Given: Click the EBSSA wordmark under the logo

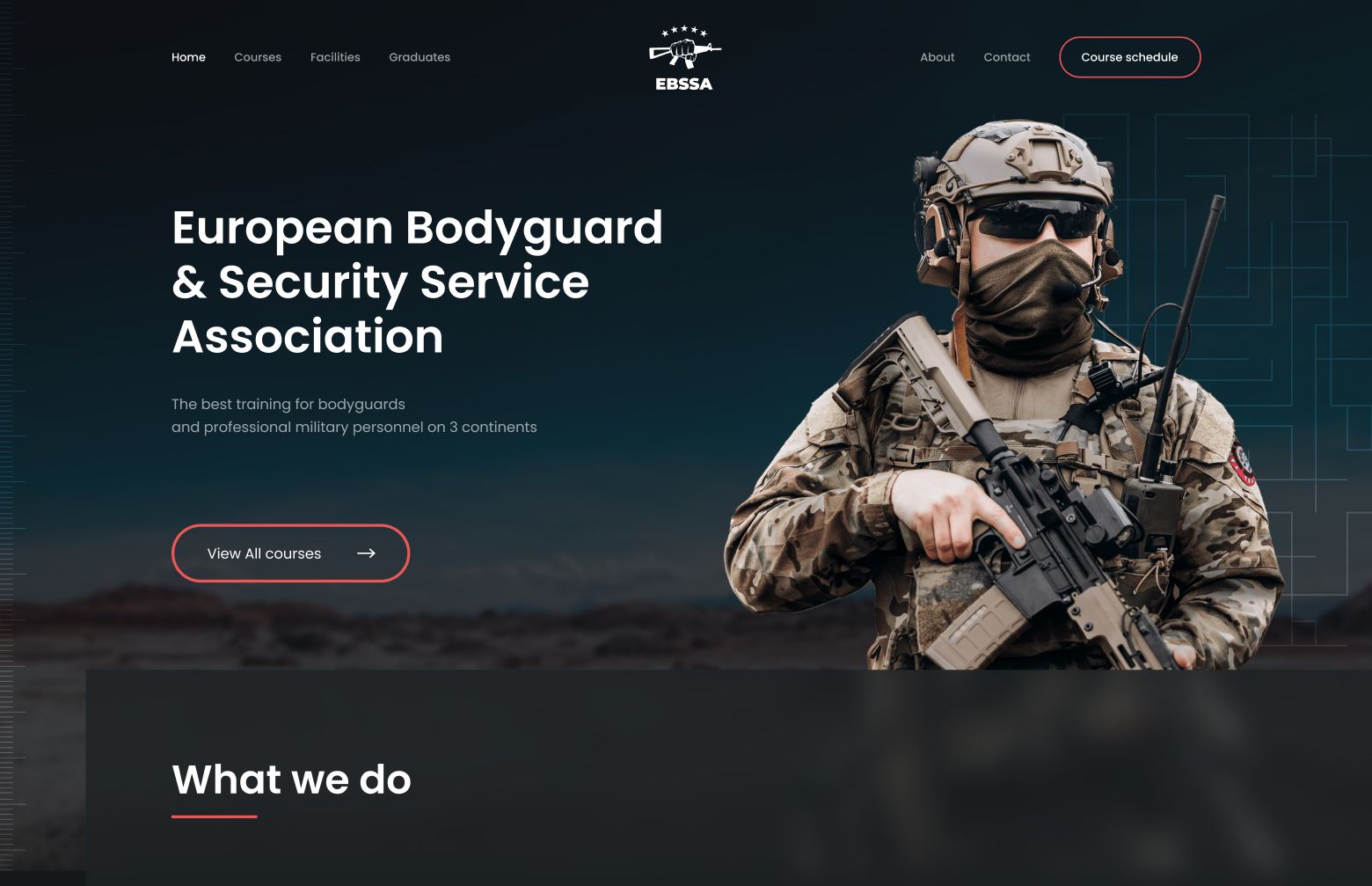Looking at the screenshot, I should click(x=684, y=84).
